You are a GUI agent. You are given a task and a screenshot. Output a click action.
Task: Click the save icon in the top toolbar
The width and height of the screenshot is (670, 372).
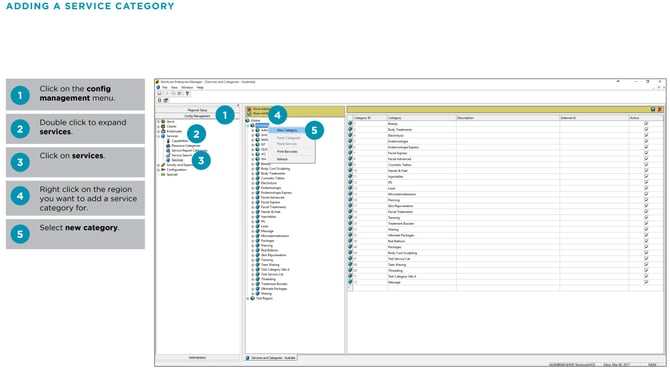pyautogui.click(x=160, y=94)
